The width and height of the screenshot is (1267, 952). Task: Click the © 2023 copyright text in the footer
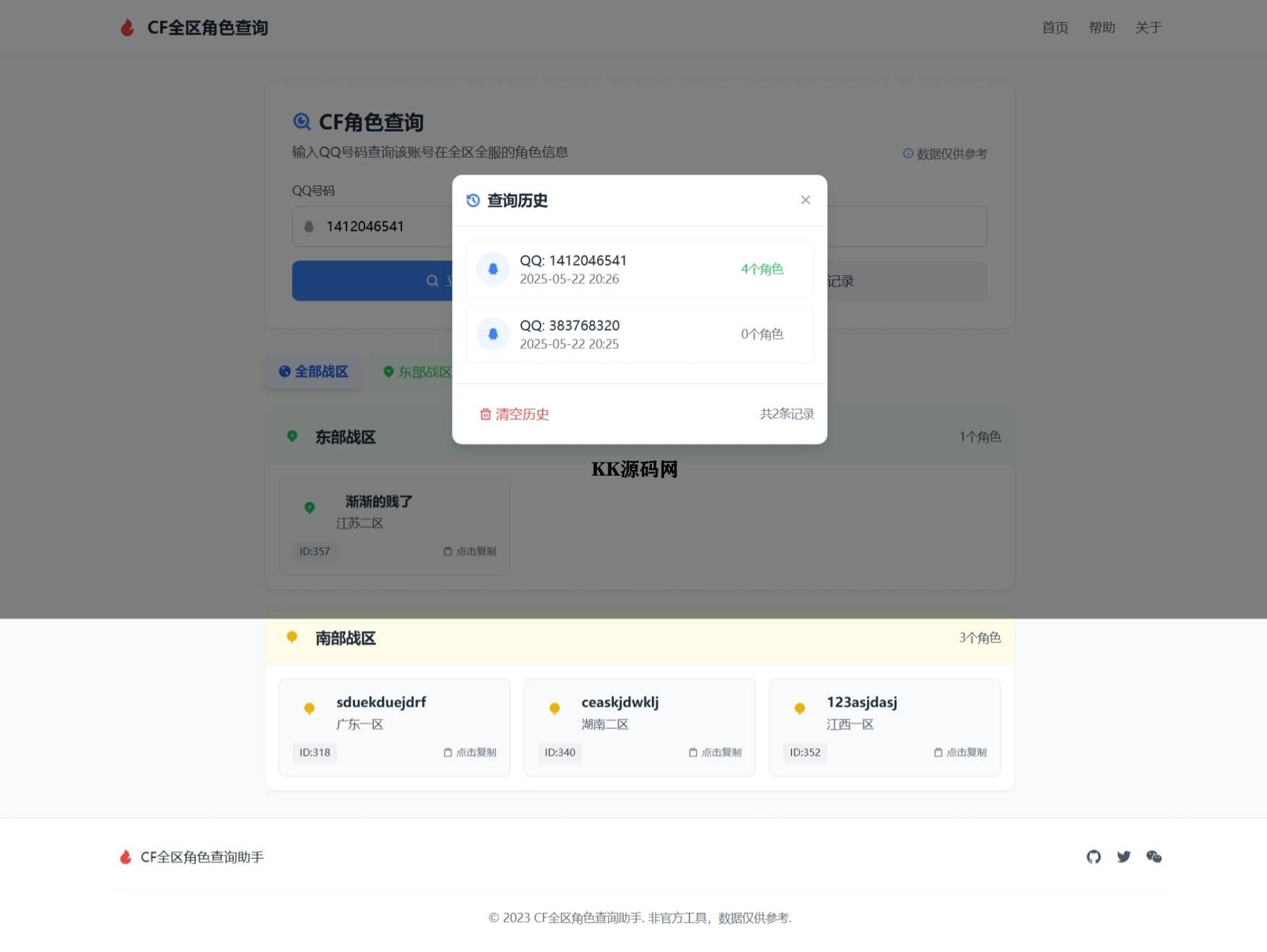click(640, 918)
